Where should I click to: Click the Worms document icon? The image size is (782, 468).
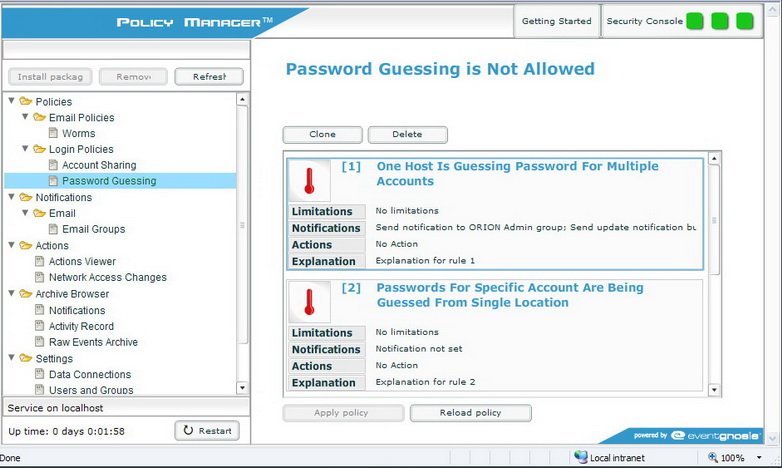(x=53, y=133)
